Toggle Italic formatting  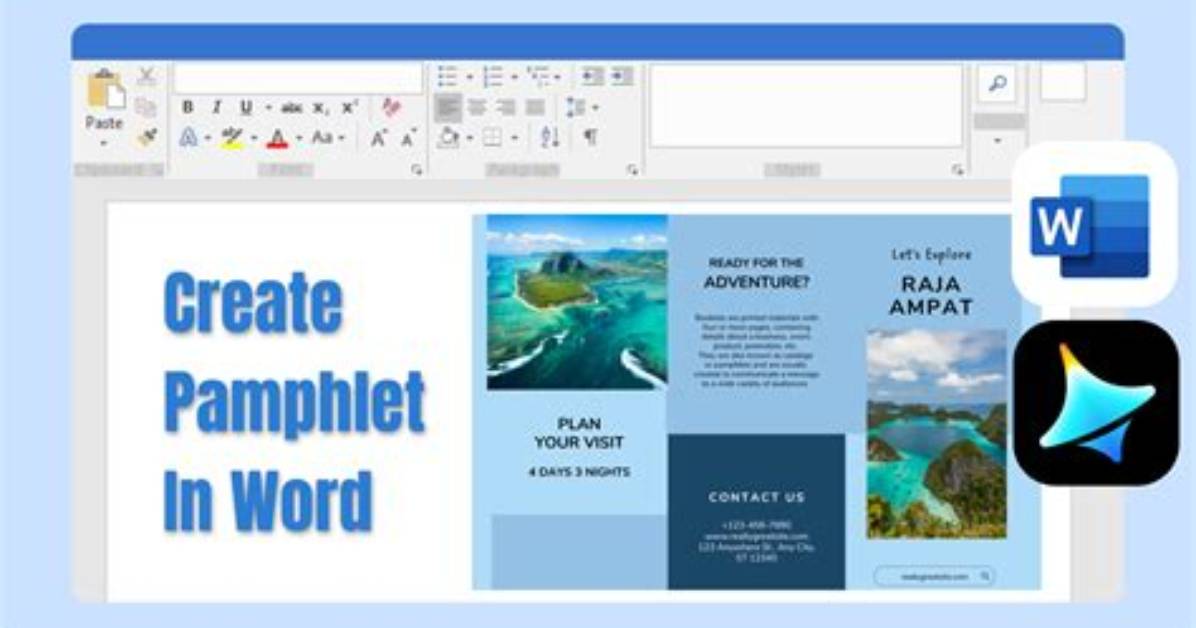pos(217,108)
